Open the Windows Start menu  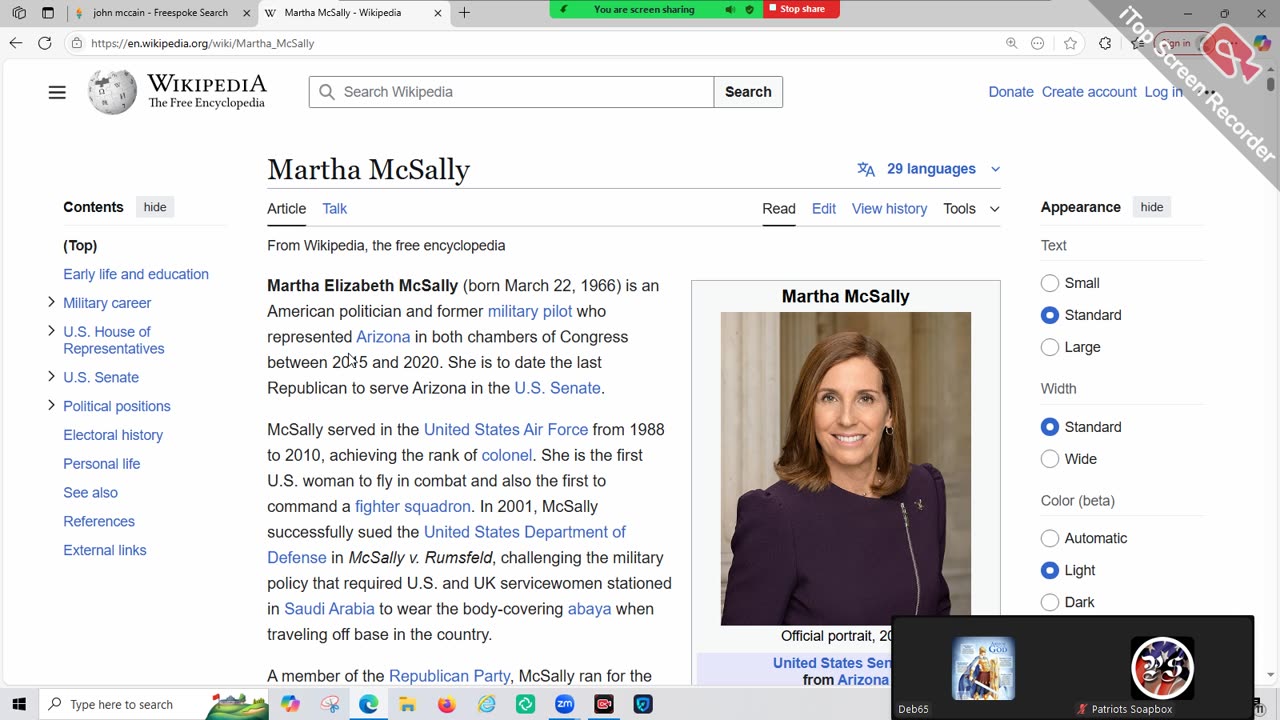coord(18,704)
